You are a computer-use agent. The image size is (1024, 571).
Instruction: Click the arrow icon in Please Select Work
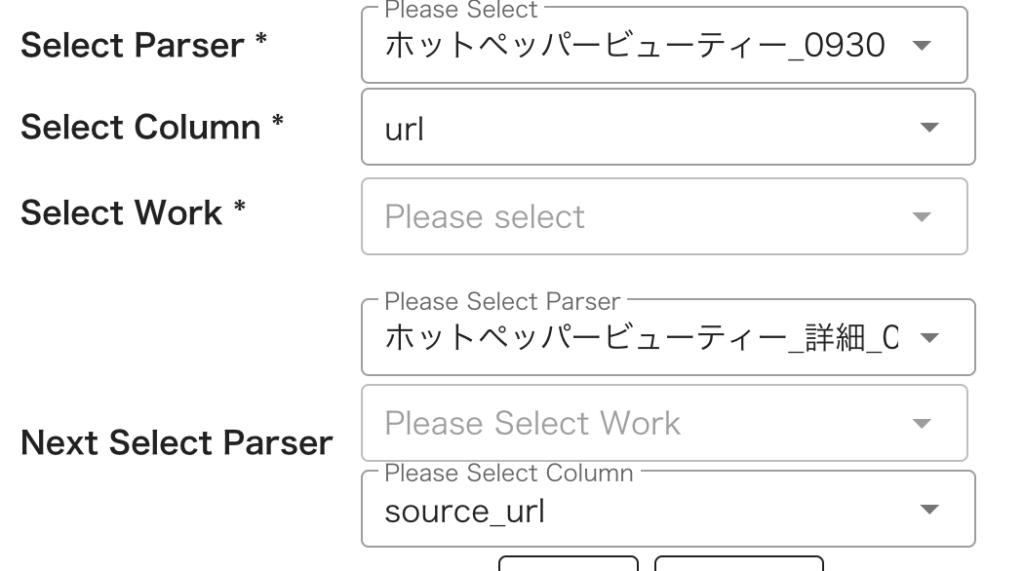click(922, 424)
